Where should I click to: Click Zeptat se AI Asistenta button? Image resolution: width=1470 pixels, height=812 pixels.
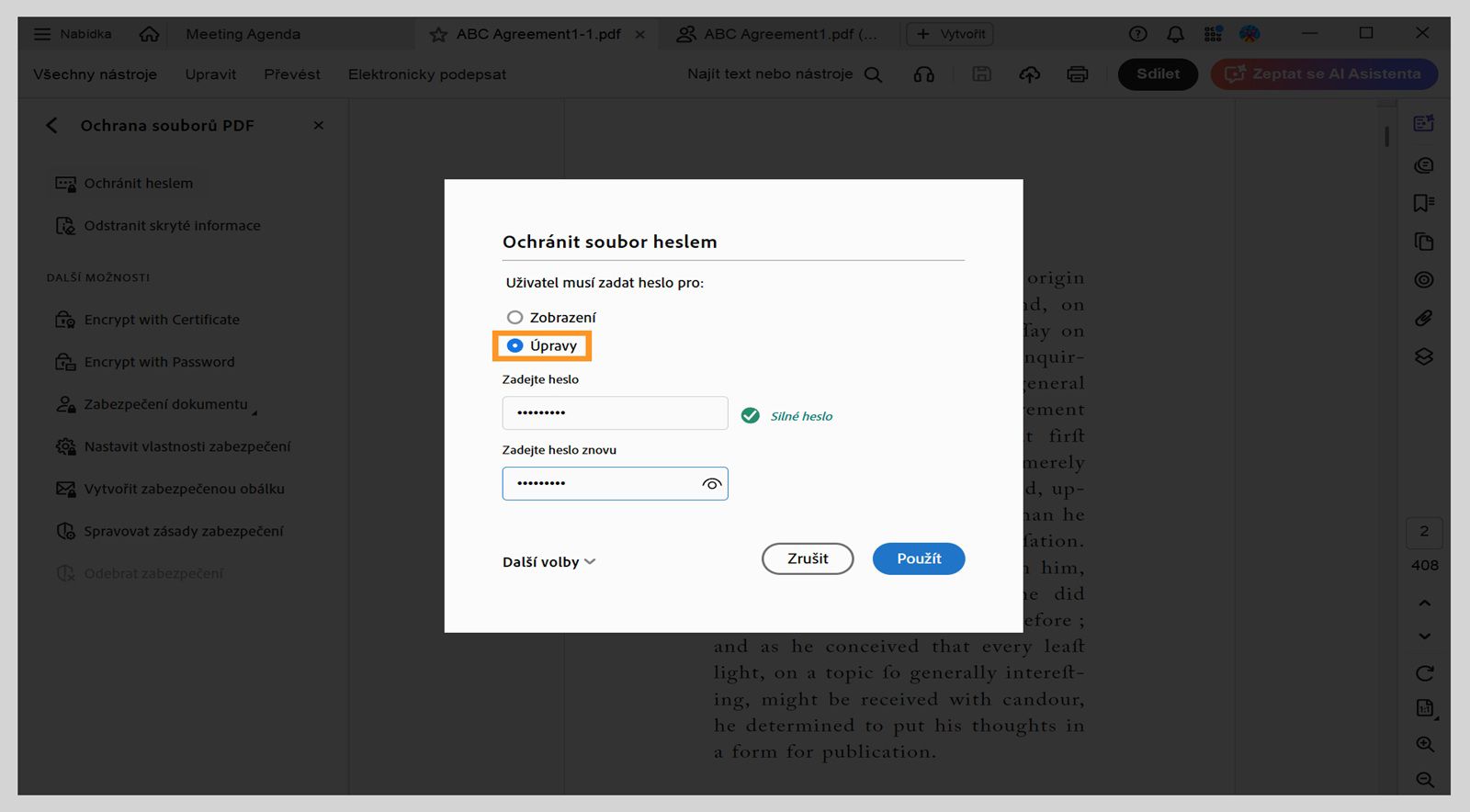click(x=1324, y=74)
